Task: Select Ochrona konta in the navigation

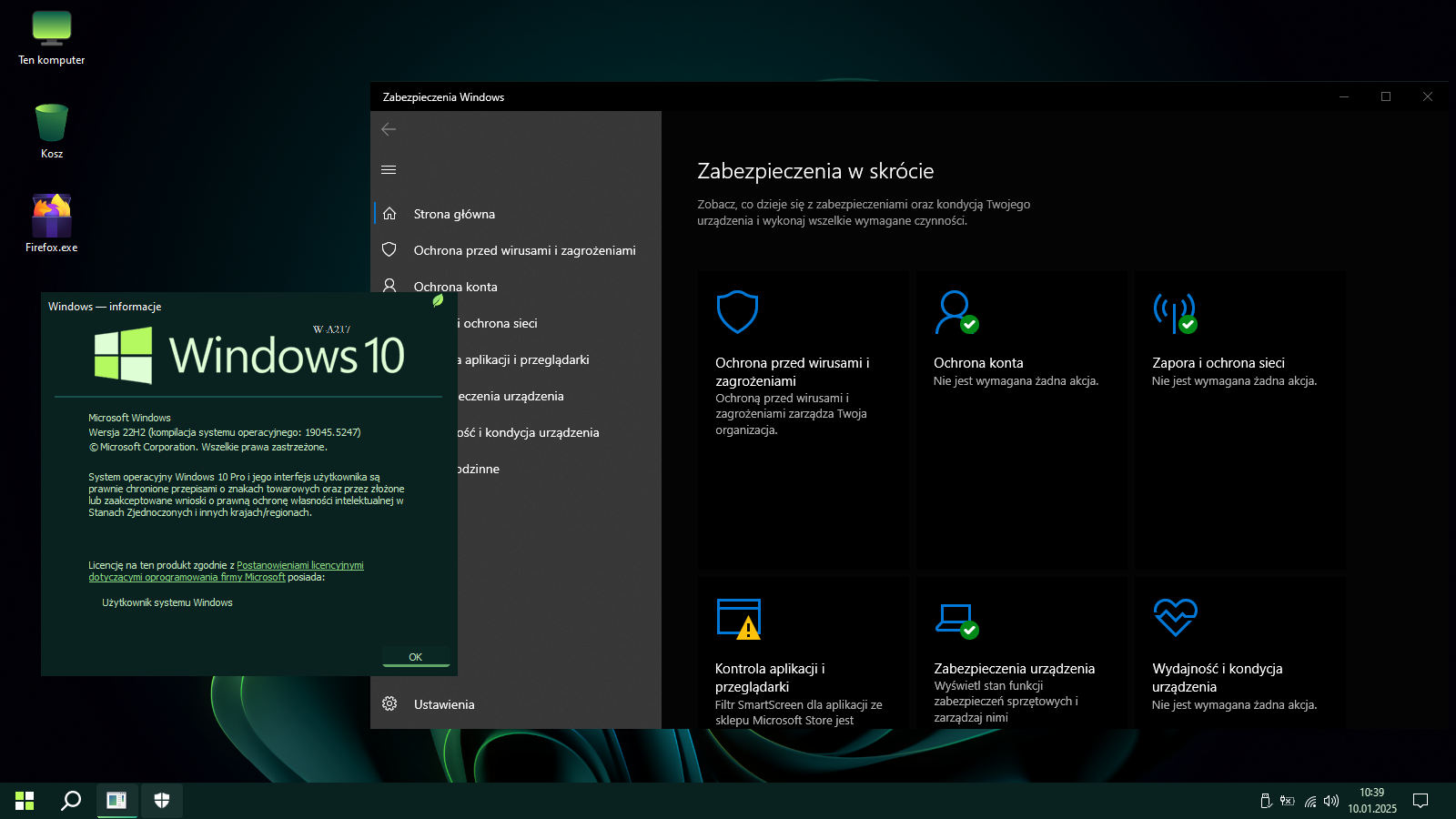Action: [455, 287]
